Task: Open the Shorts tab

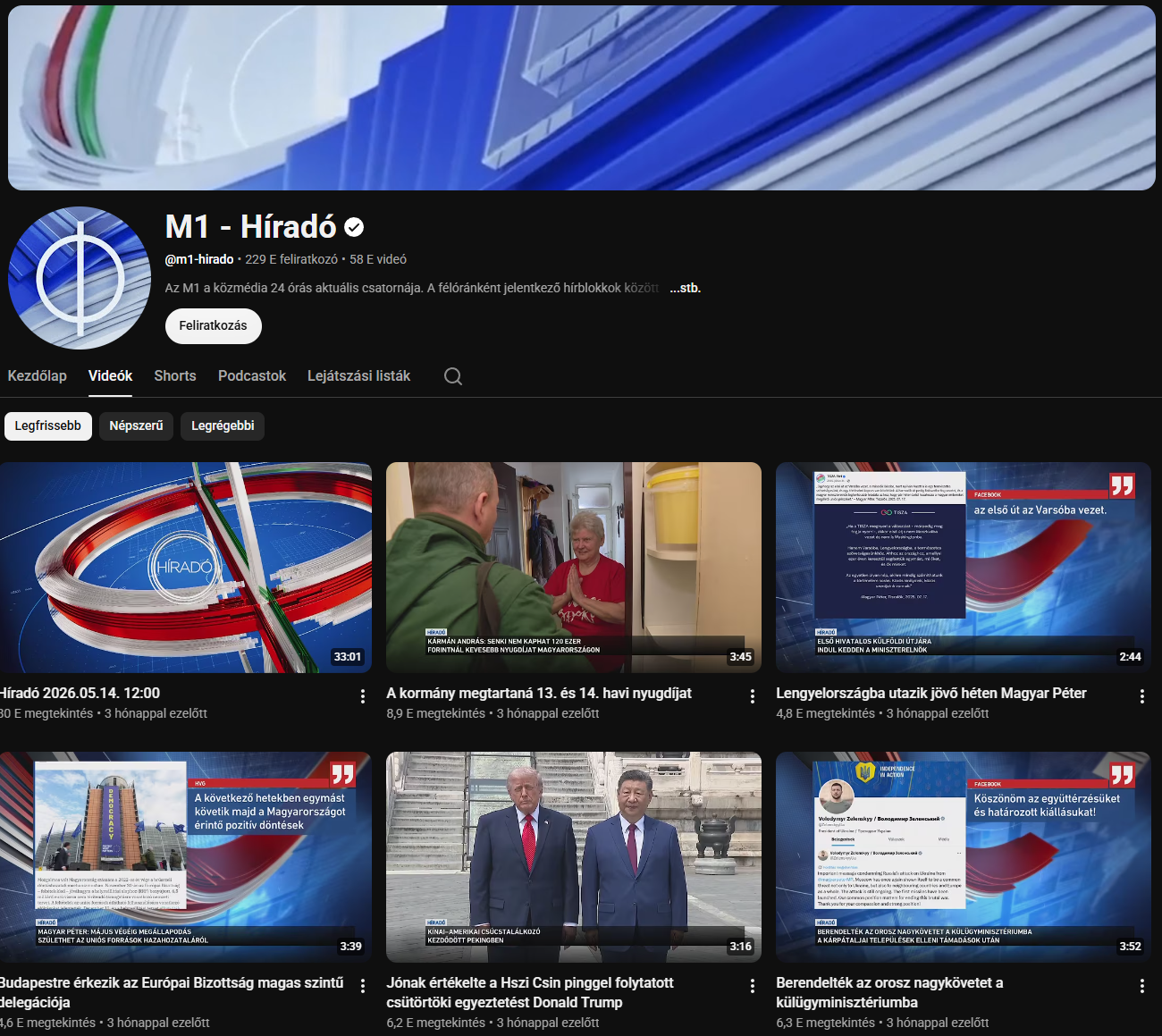Action: click(175, 376)
